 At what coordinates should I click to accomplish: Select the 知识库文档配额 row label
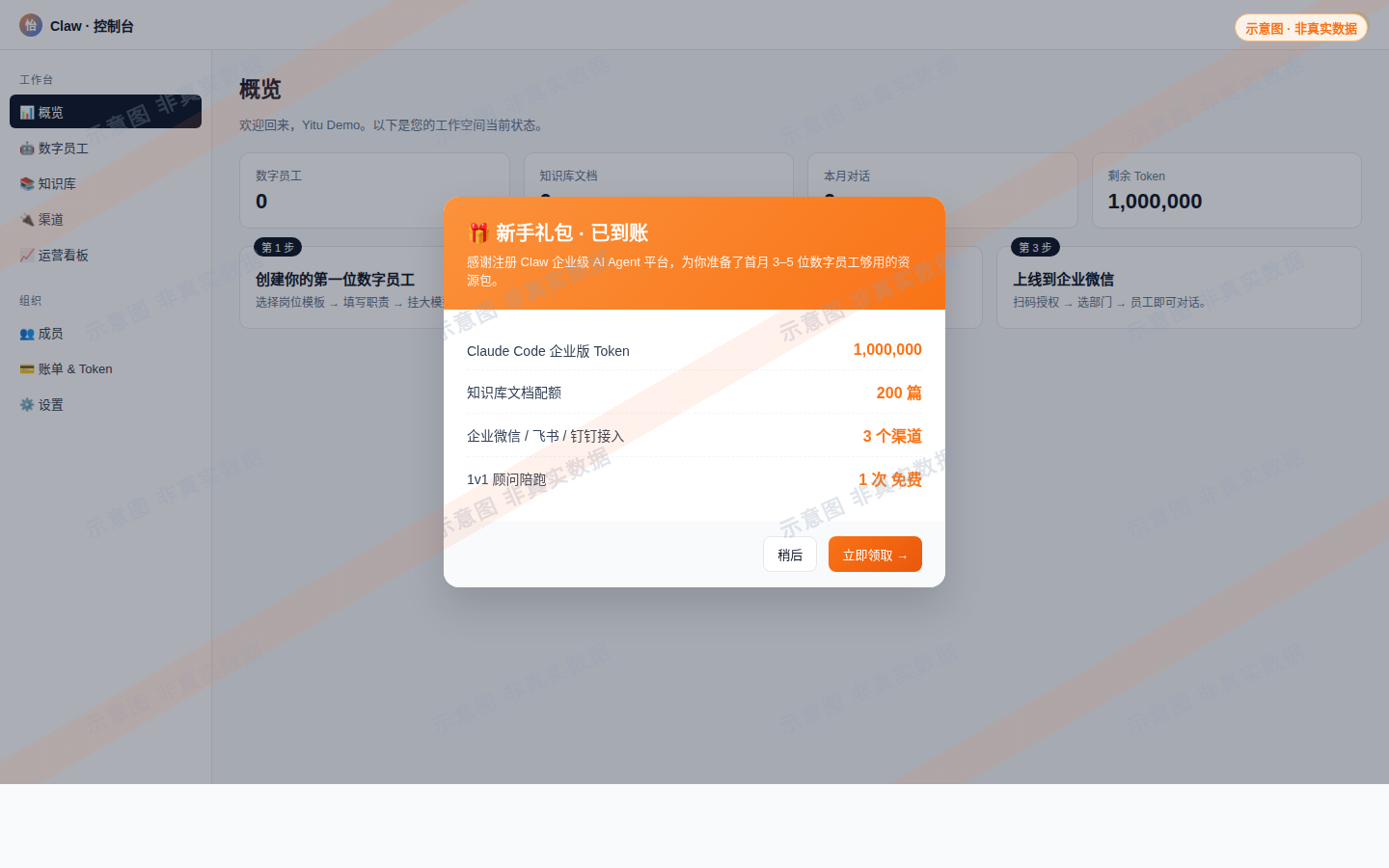pyautogui.click(x=514, y=393)
